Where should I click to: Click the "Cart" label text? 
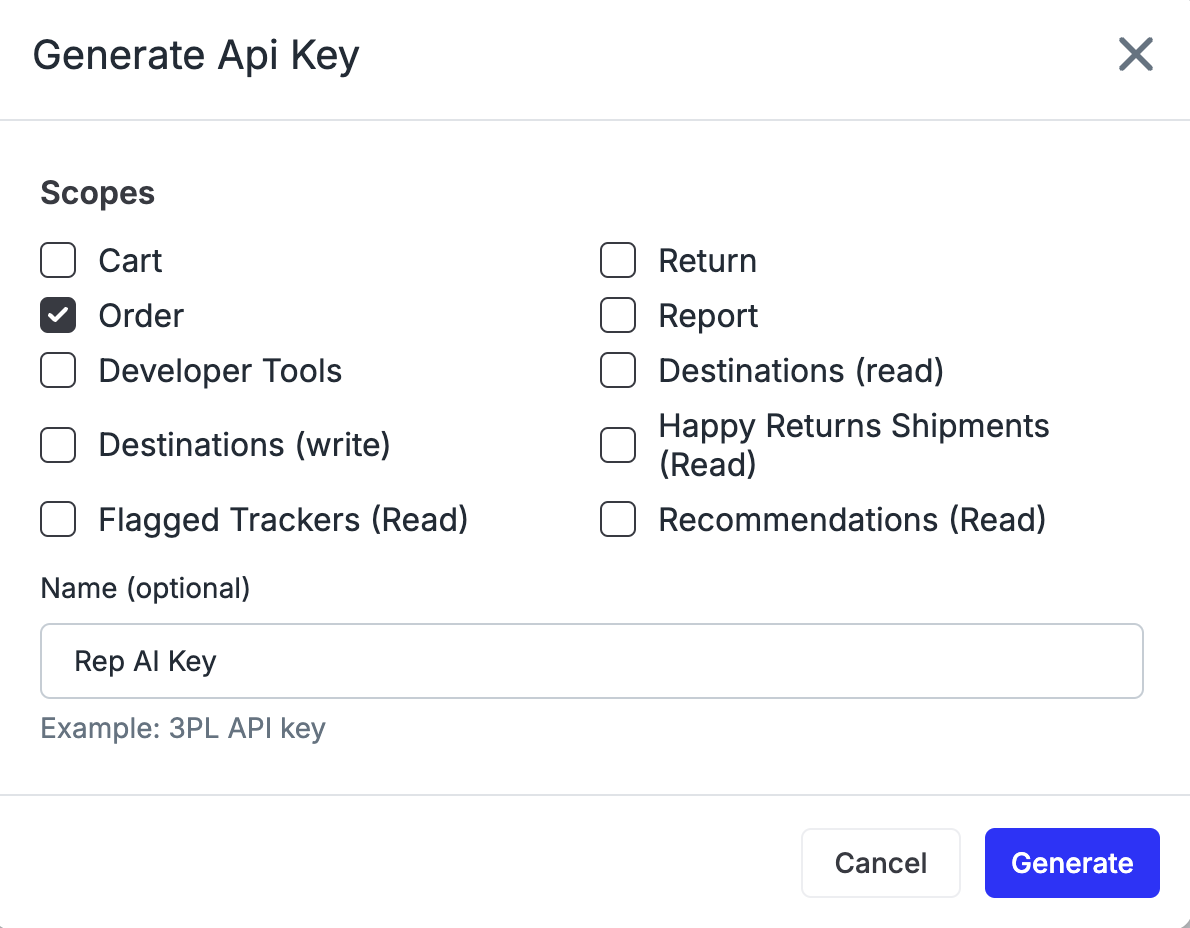point(130,261)
